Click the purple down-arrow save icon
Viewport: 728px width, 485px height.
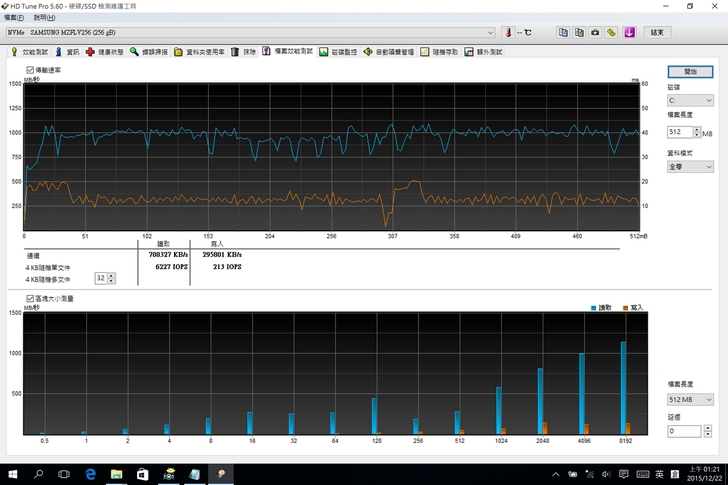coord(629,32)
